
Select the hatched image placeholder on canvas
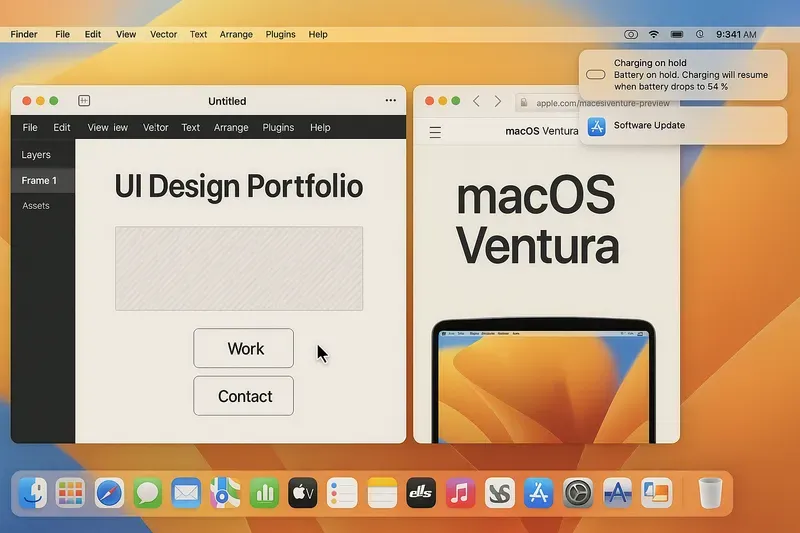click(239, 268)
